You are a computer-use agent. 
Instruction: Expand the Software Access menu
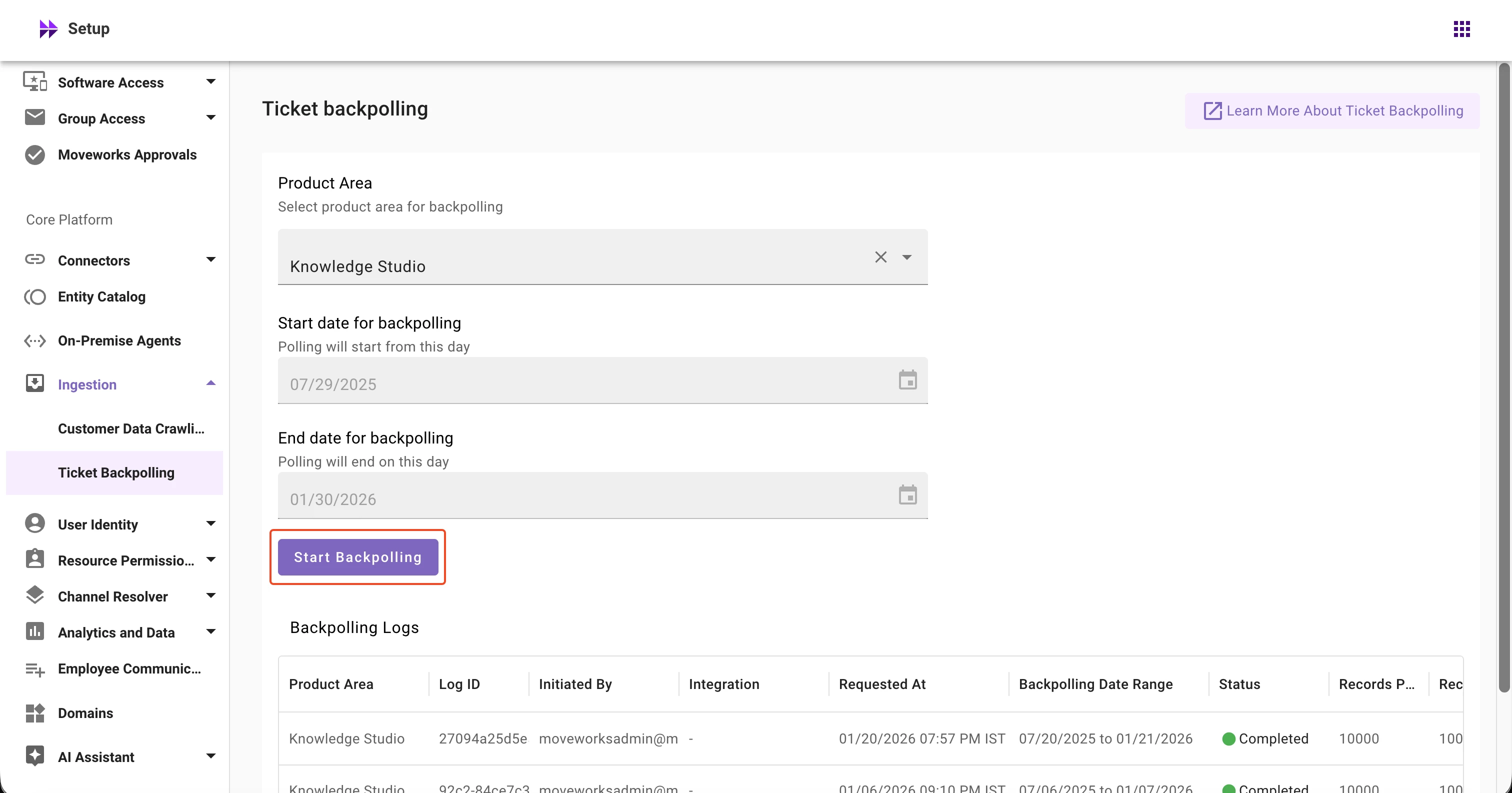(x=210, y=81)
